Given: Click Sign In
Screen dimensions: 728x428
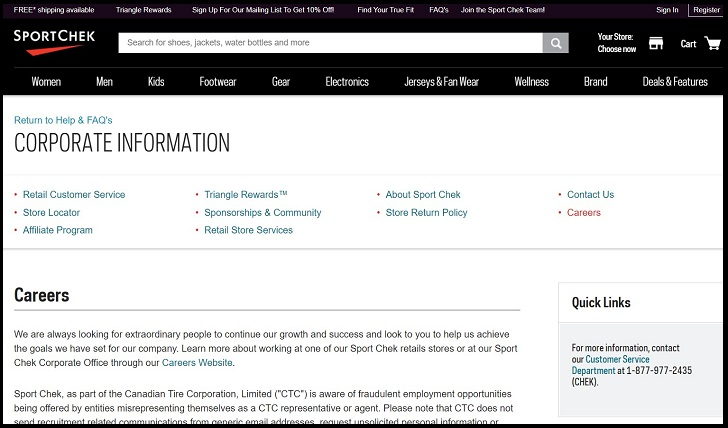Looking at the screenshot, I should pos(667,10).
